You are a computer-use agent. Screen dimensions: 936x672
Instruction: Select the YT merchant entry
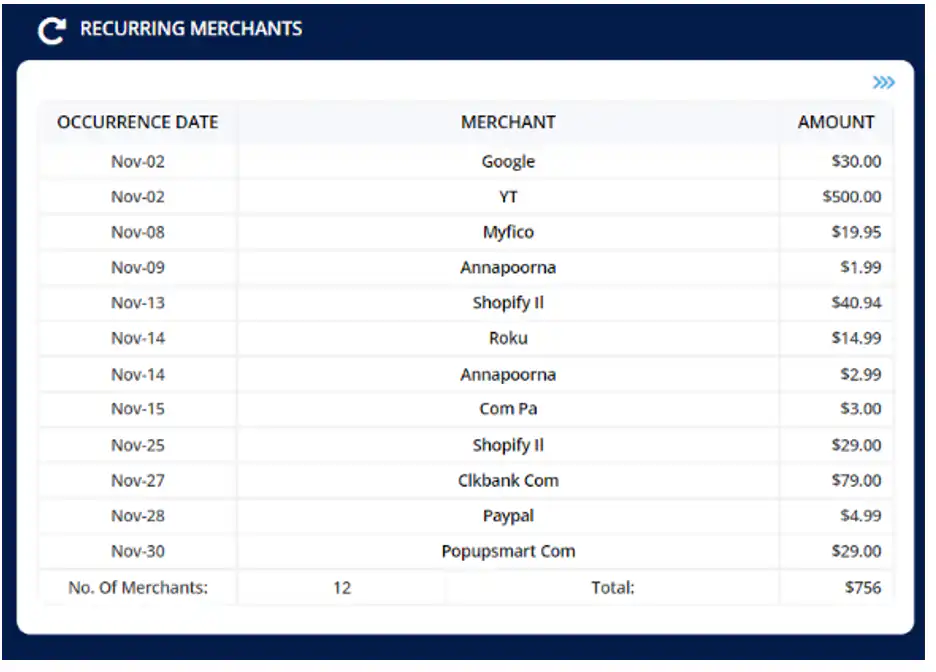508,197
